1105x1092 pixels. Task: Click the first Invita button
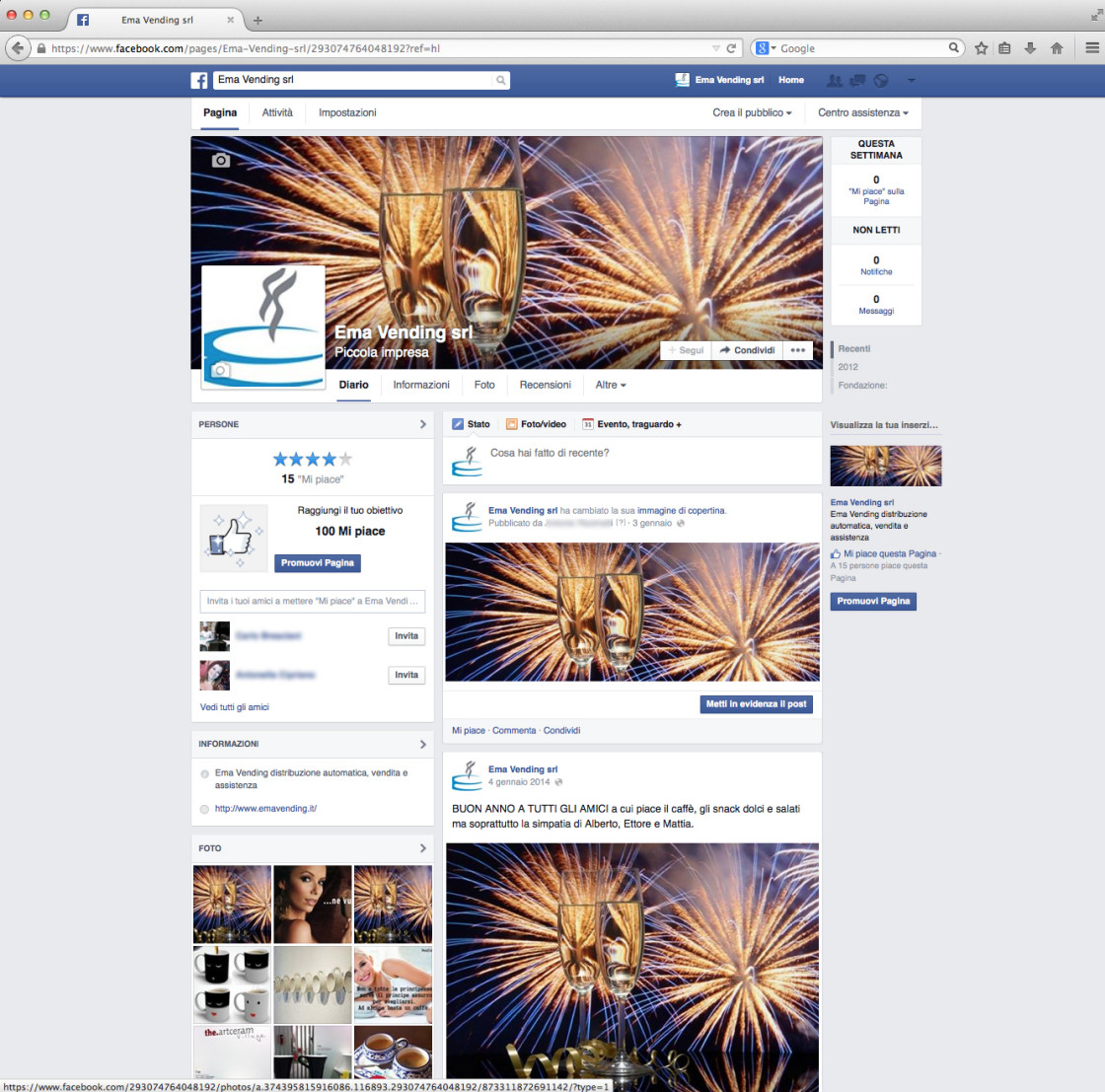[x=405, y=636]
